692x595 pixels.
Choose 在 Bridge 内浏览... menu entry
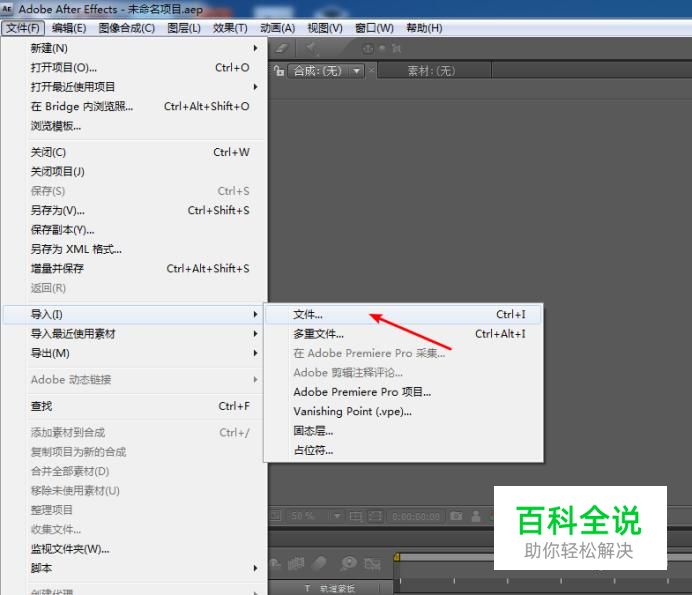[135, 106]
